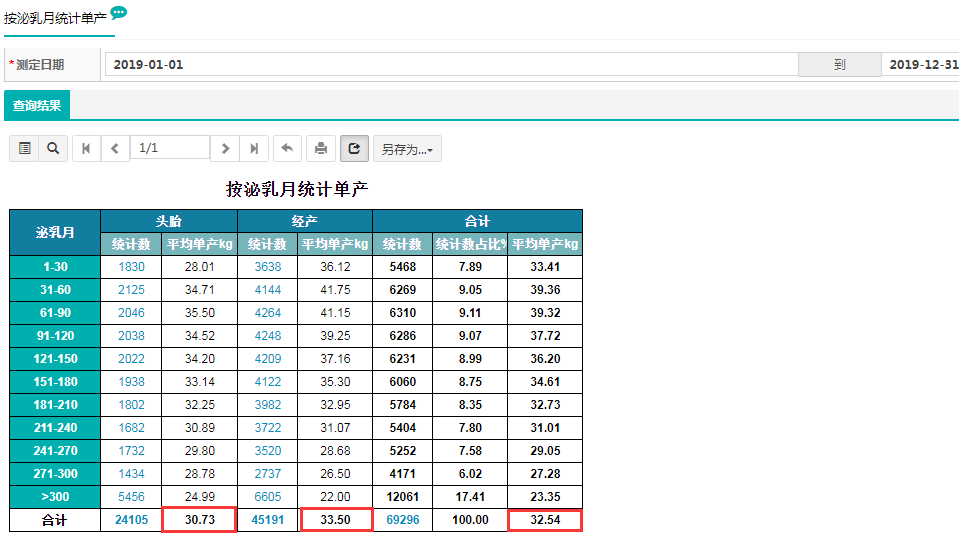
Task: Open 经产 count link 3638
Action: 268,267
